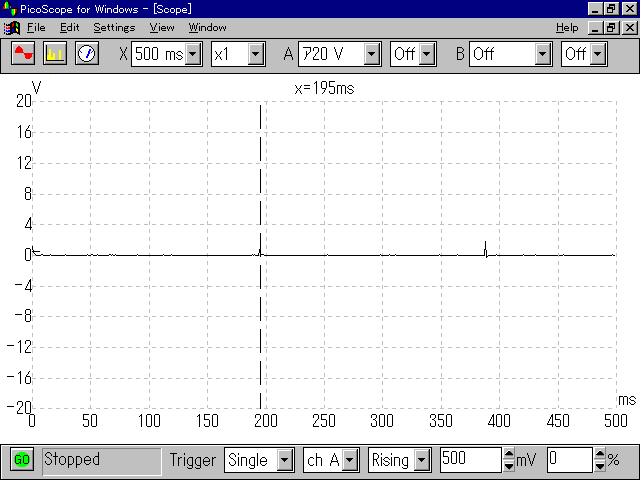
Task: Minimize the inner Scope document window
Action: (x=595, y=28)
